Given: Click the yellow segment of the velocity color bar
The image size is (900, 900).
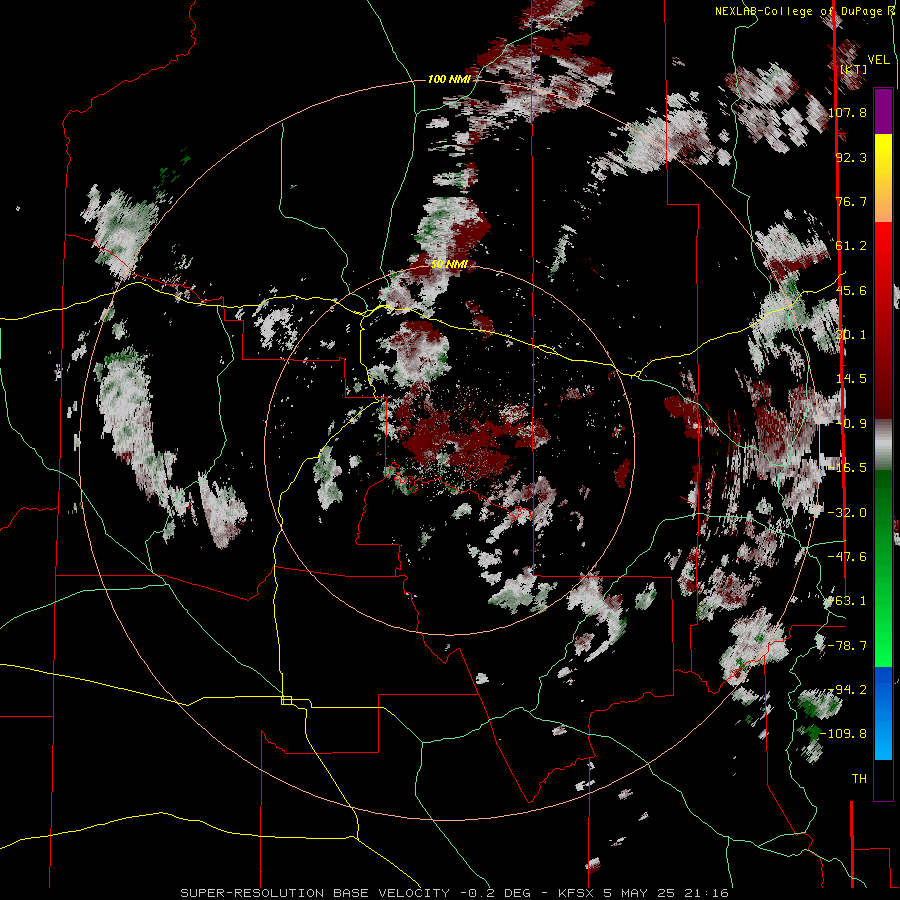Looking at the screenshot, I should pyautogui.click(x=883, y=178).
